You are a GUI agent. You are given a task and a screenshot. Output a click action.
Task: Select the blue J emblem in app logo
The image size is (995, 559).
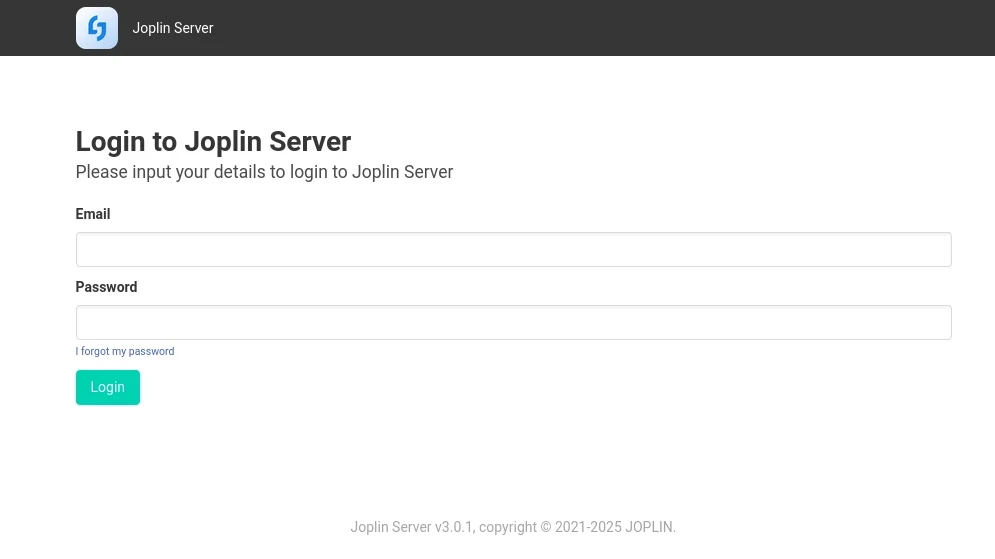pos(97,28)
